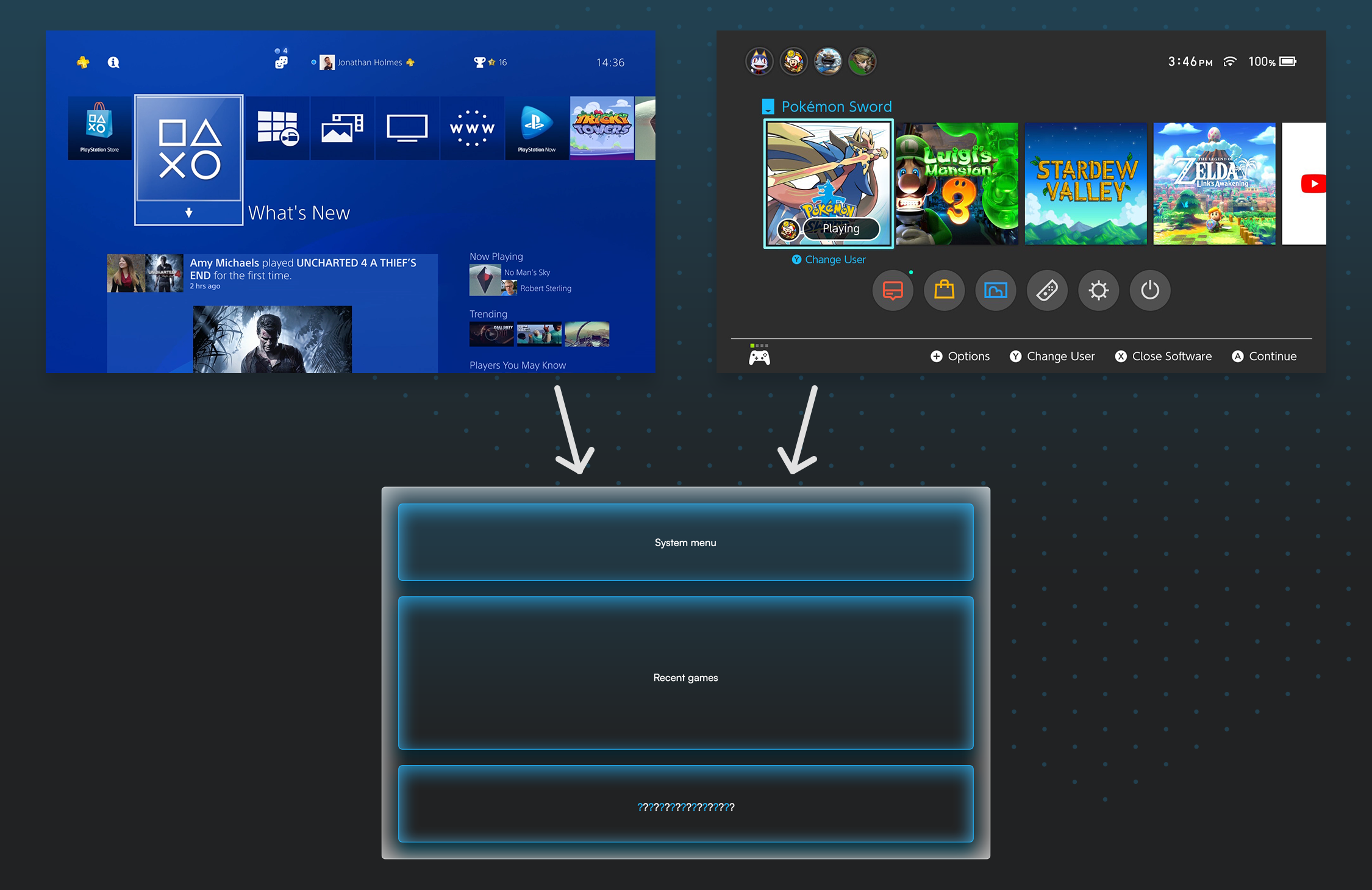Viewport: 1372px width, 890px height.
Task: Open the PlayStation Now tile
Action: 537,128
